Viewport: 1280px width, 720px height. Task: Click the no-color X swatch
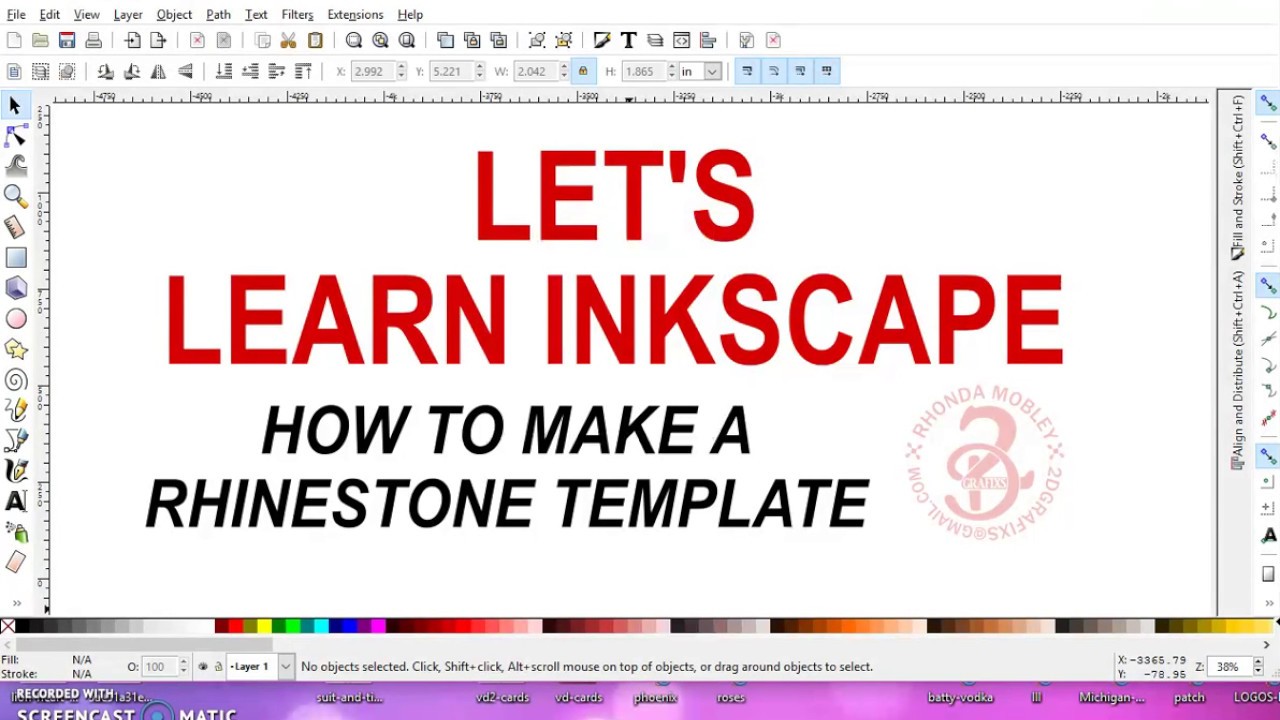point(8,627)
